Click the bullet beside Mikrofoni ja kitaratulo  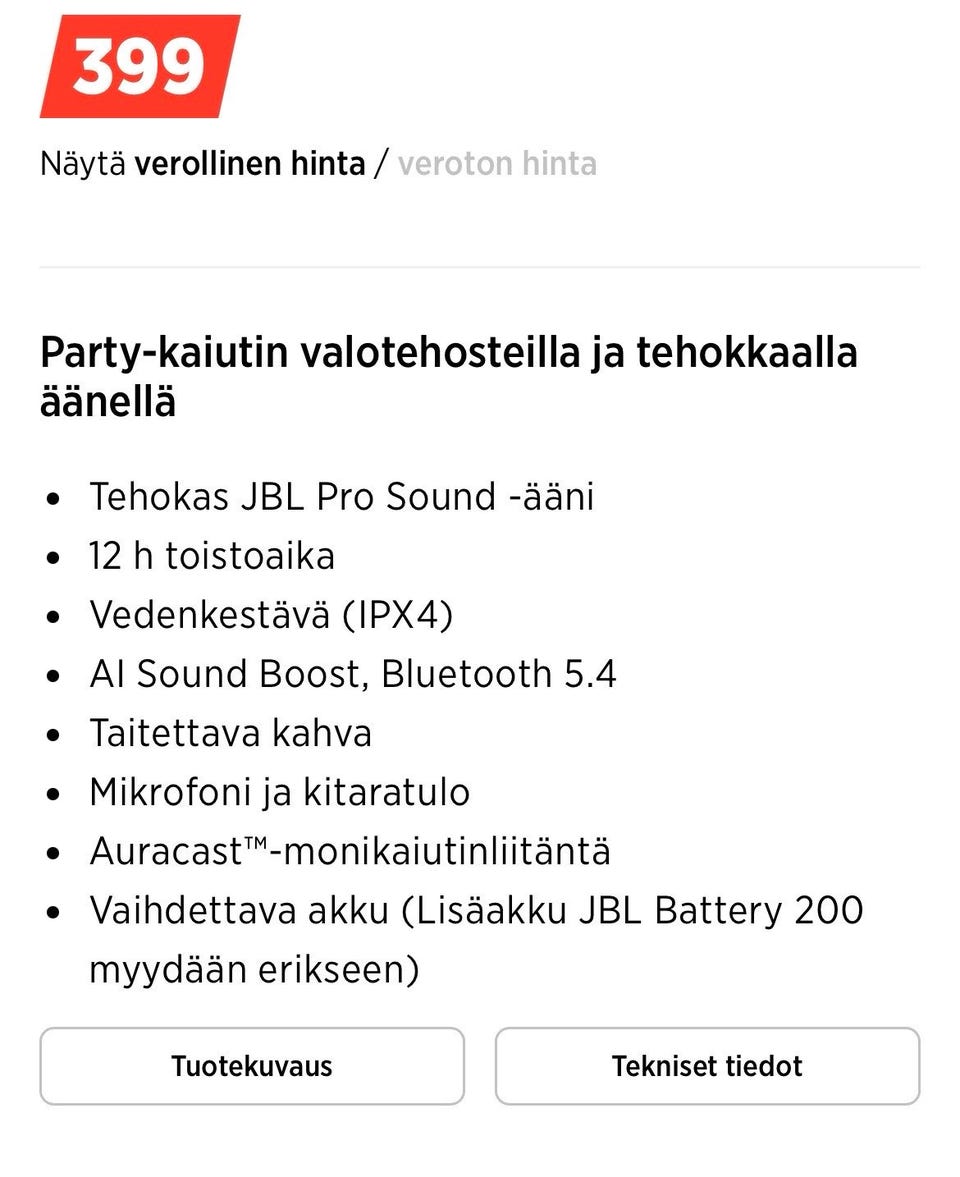(55, 793)
